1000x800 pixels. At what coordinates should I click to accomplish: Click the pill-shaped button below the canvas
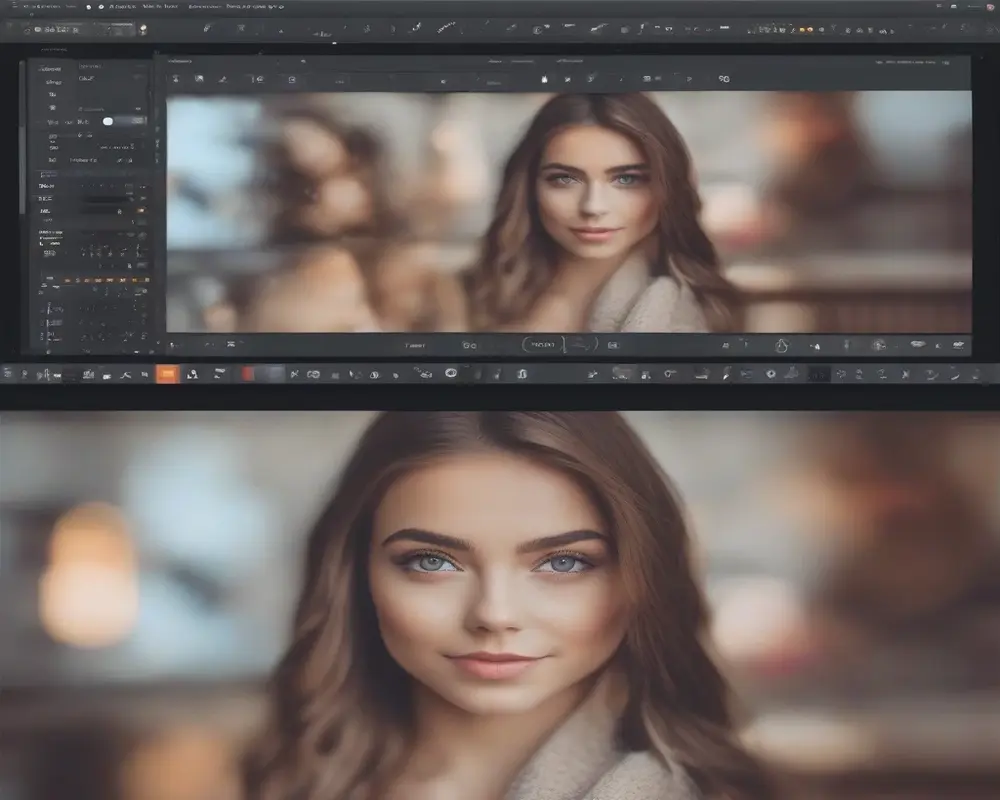click(543, 344)
